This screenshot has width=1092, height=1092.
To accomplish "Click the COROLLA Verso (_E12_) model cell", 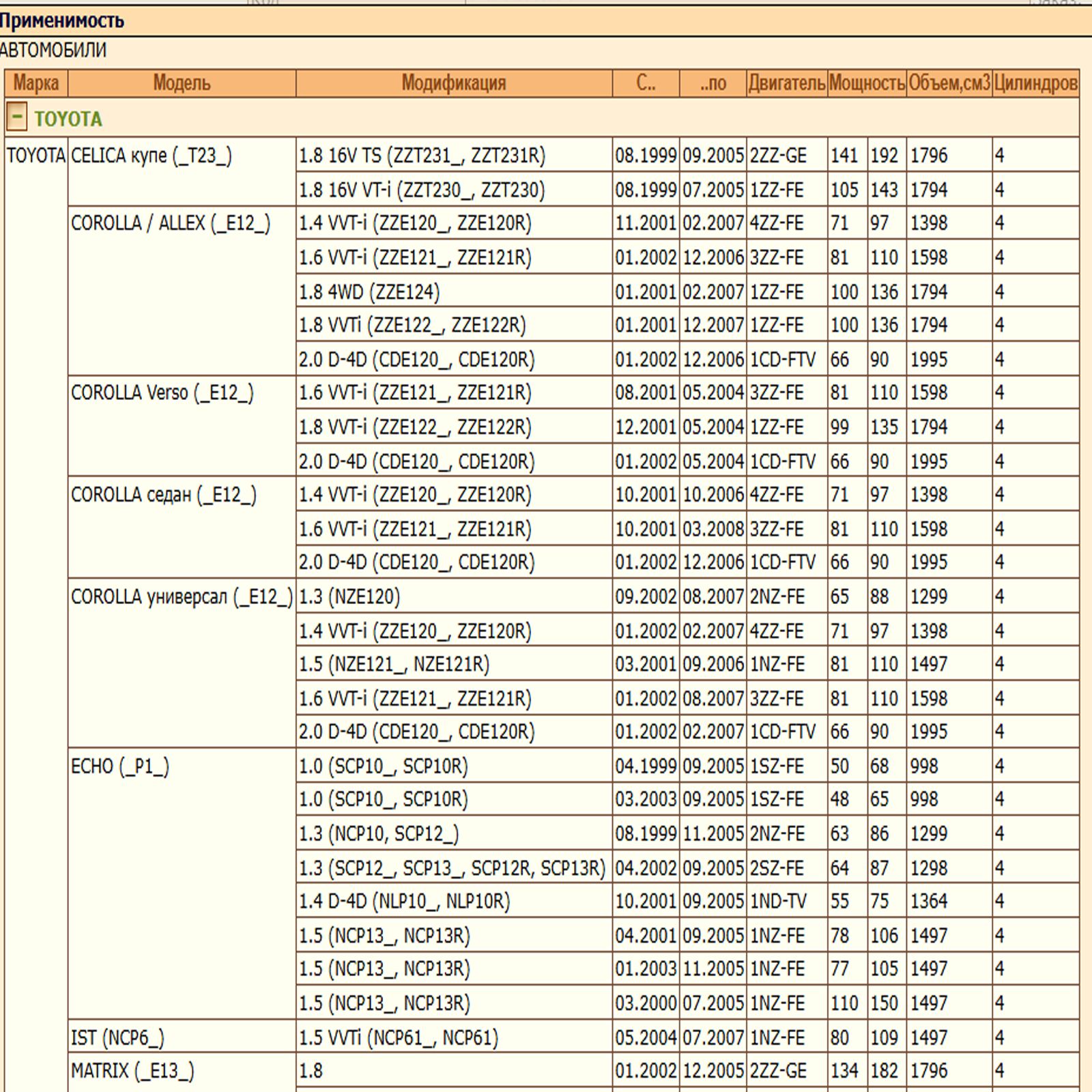I will point(162,393).
